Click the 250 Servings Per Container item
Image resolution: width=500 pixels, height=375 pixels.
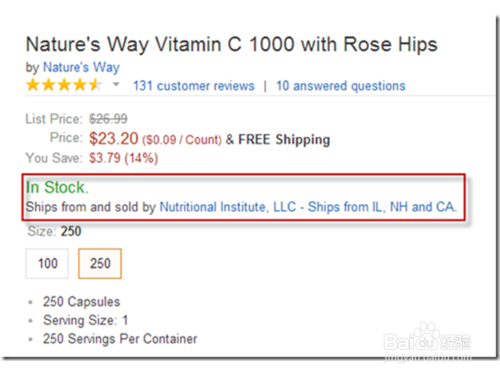pyautogui.click(x=120, y=339)
